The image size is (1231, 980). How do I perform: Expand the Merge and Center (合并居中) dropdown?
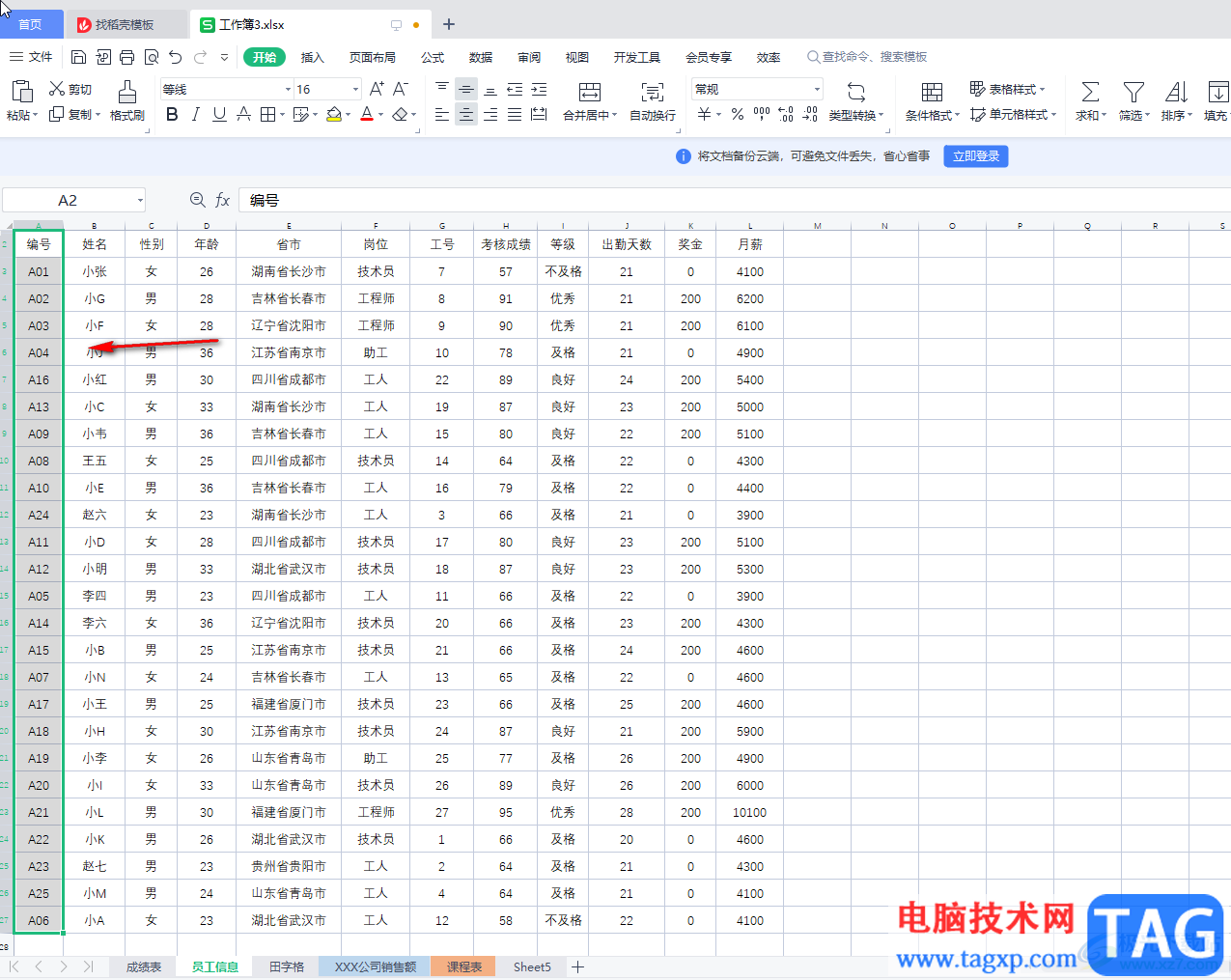(614, 116)
